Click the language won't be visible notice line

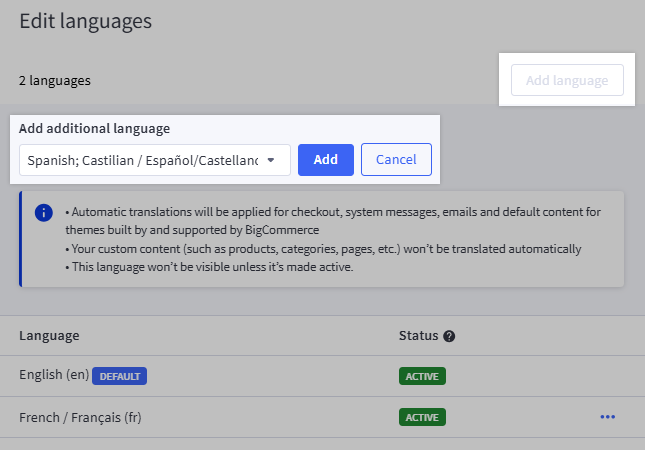pos(209,267)
